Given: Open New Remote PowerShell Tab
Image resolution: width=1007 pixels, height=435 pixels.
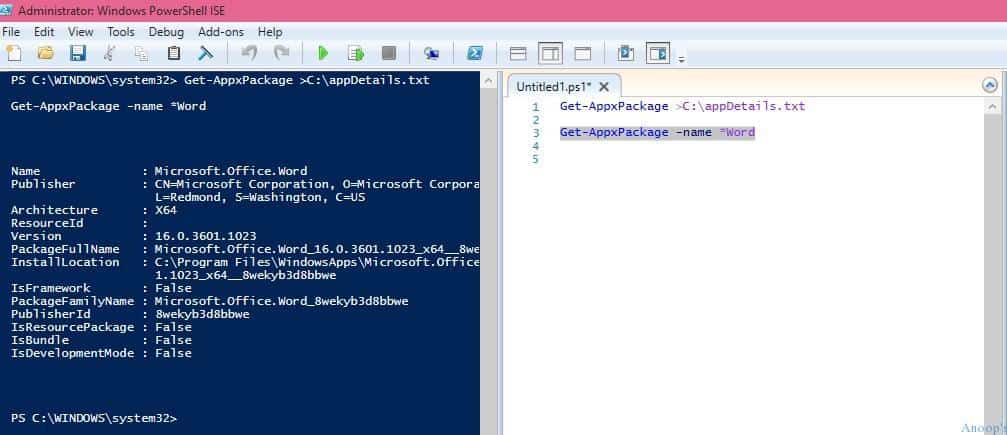Looking at the screenshot, I should (432, 54).
